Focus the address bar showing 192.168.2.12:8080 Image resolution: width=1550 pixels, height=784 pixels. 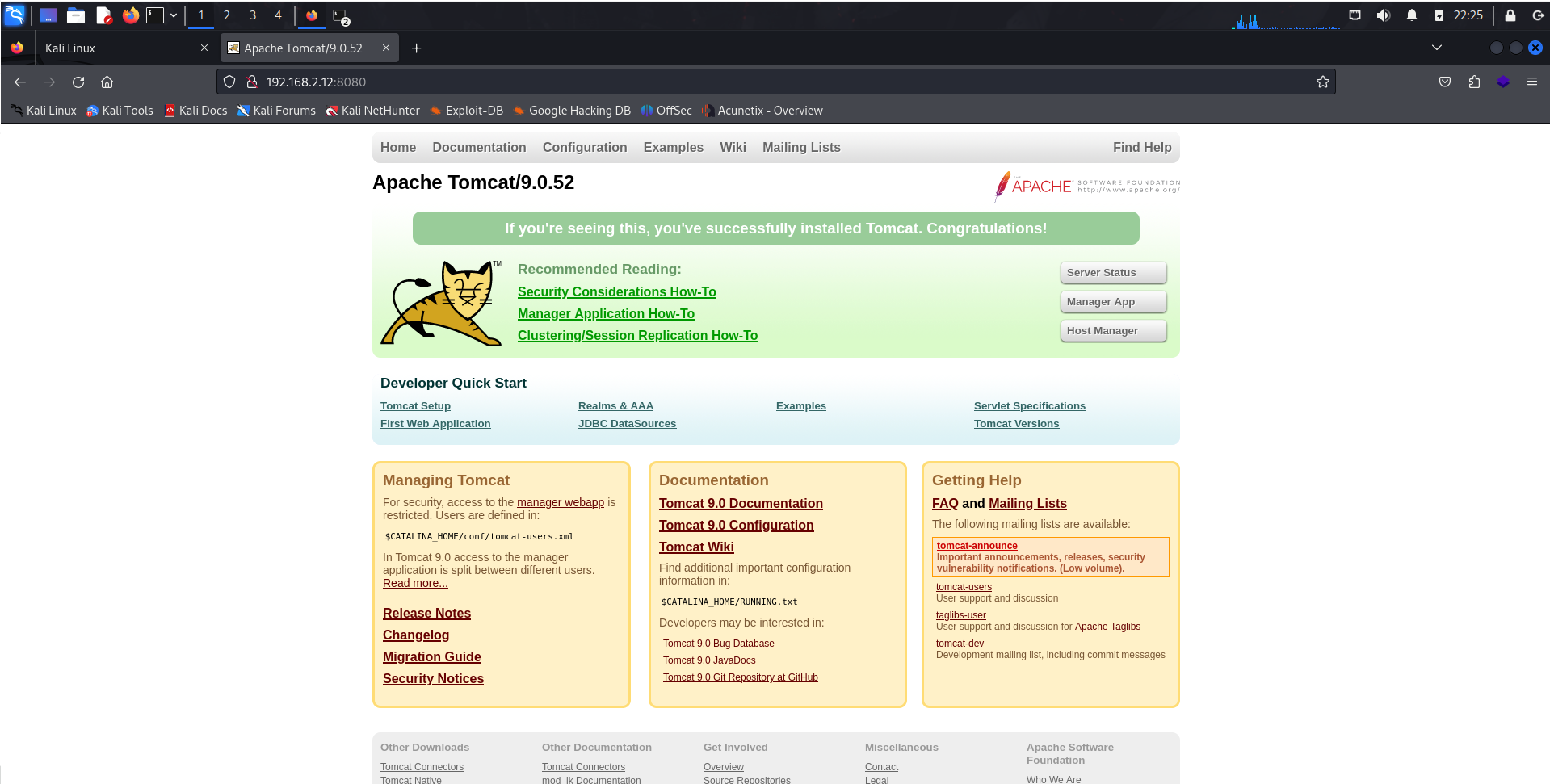click(x=775, y=82)
